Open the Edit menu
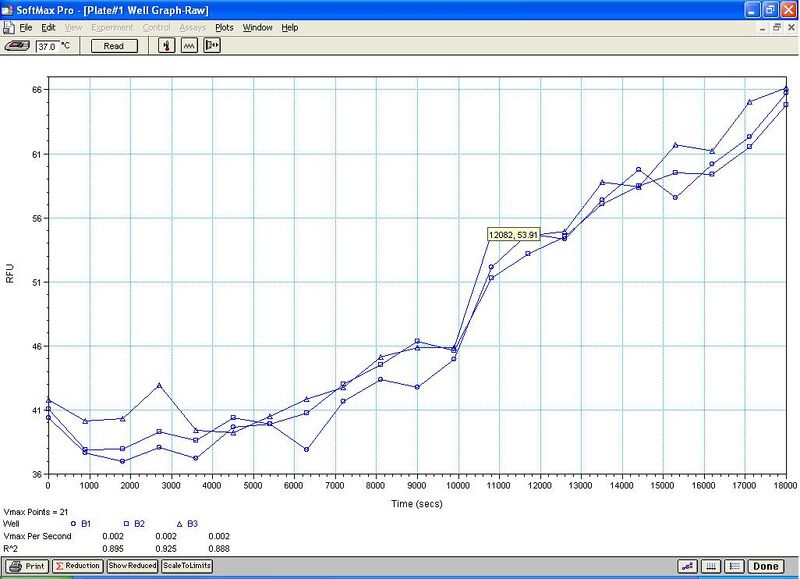Screen dimensions: 800x579 pyautogui.click(x=48, y=27)
